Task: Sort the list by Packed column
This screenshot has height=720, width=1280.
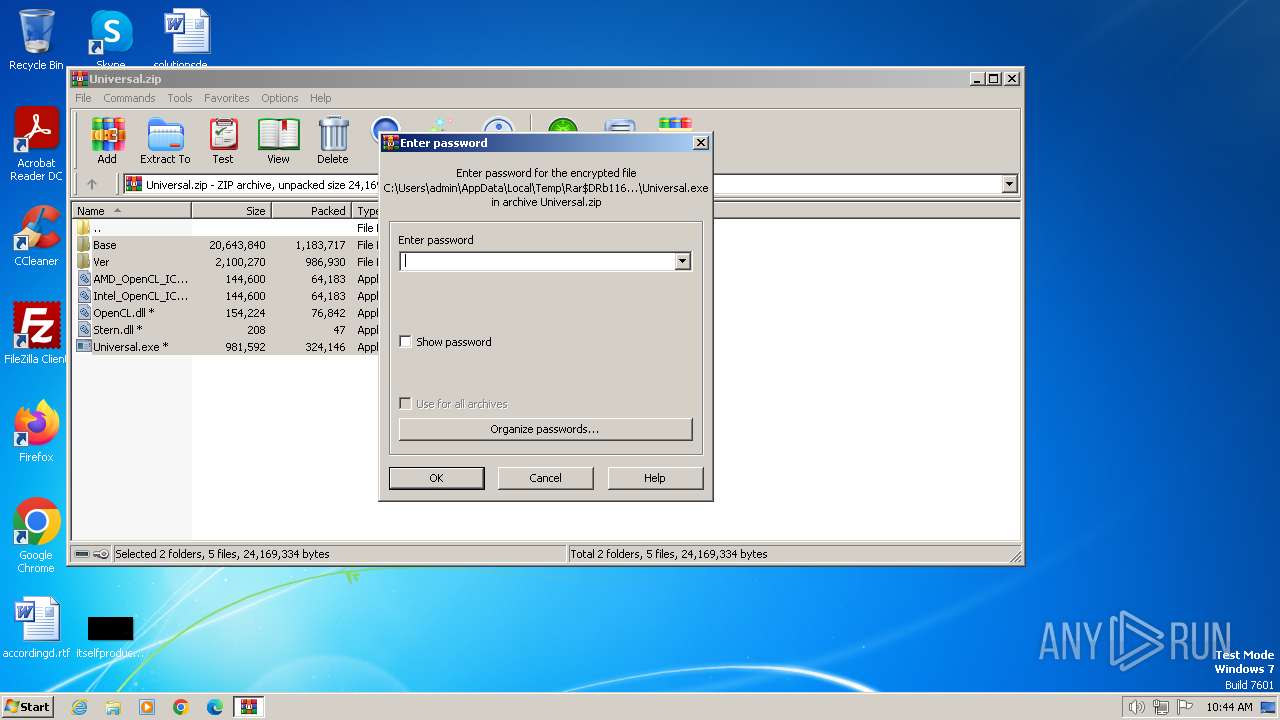Action: click(x=311, y=210)
